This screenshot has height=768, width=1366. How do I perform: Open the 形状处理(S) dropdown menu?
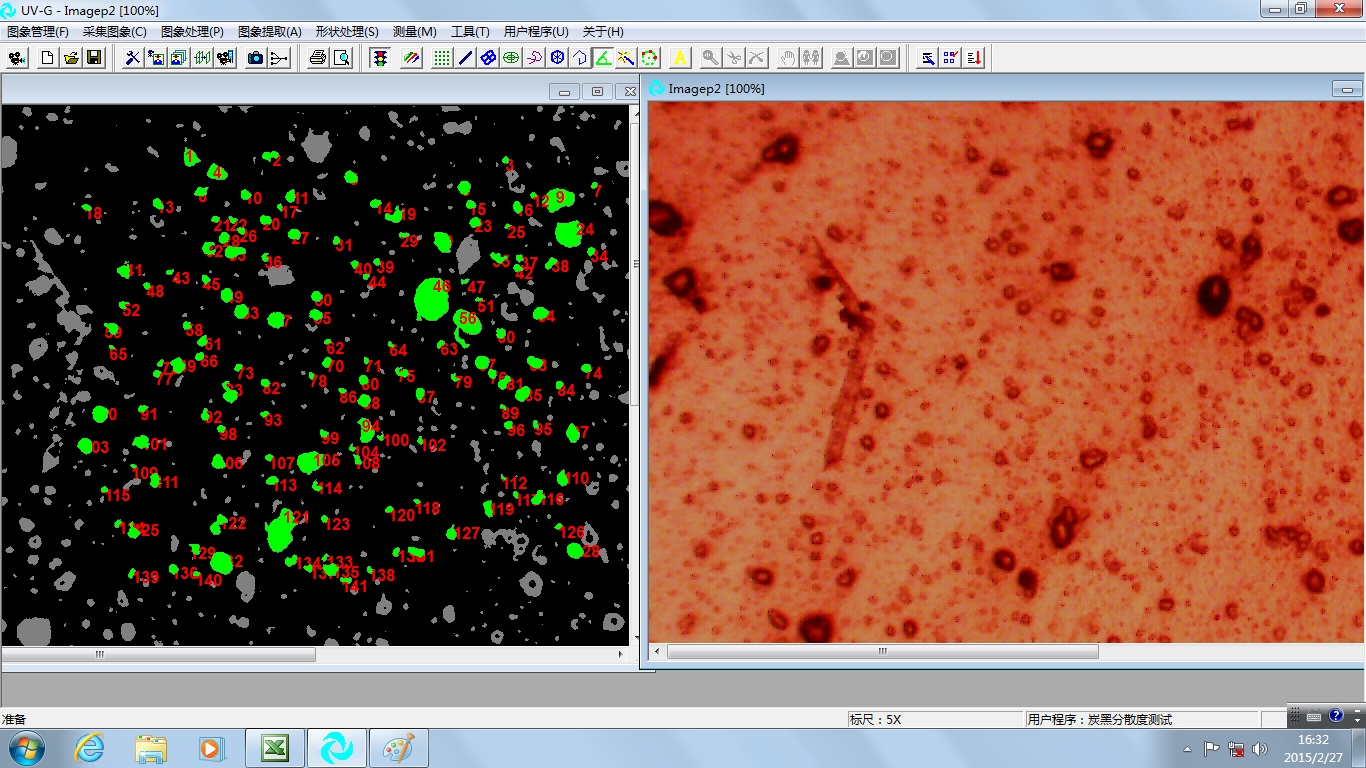click(x=347, y=32)
